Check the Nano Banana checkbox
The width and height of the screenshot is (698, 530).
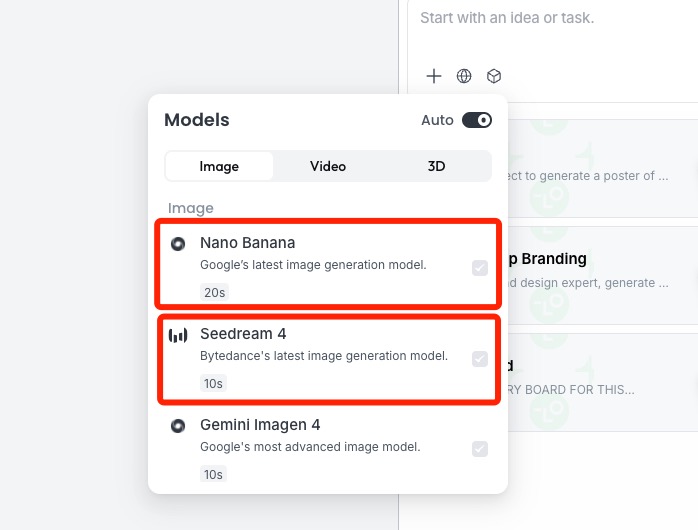[480, 268]
